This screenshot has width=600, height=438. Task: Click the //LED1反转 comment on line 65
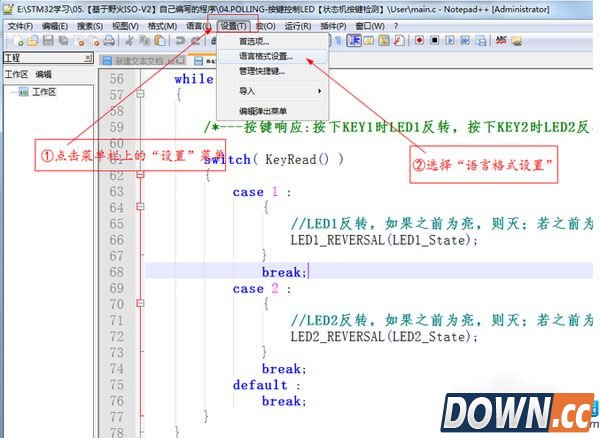[x=442, y=223]
